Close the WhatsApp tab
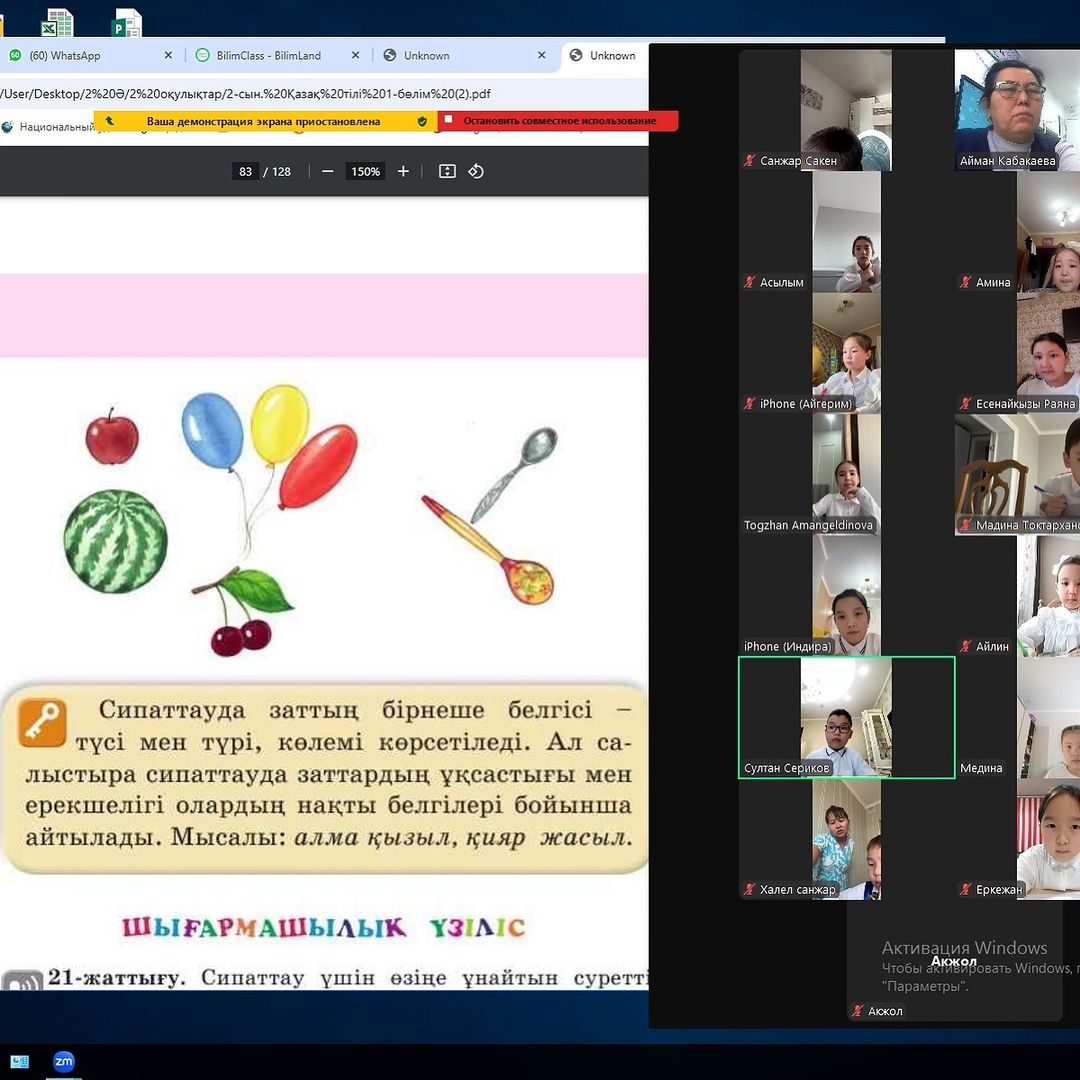1080x1080 pixels. (168, 55)
